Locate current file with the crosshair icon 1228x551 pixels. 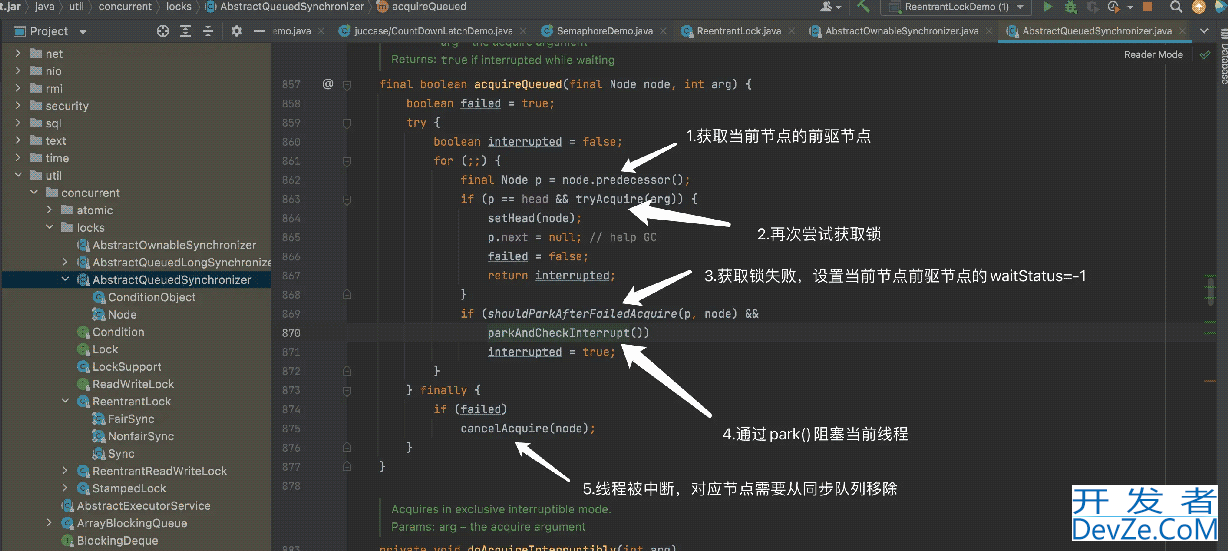(x=163, y=31)
